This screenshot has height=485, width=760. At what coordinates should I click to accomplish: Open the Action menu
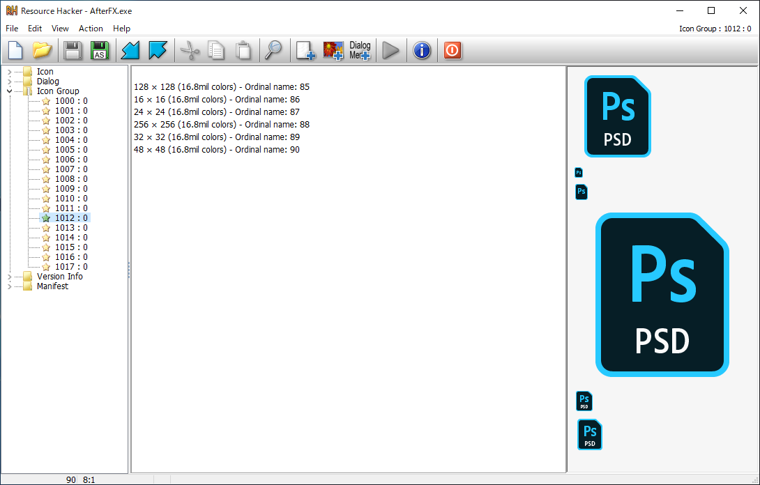coord(91,29)
